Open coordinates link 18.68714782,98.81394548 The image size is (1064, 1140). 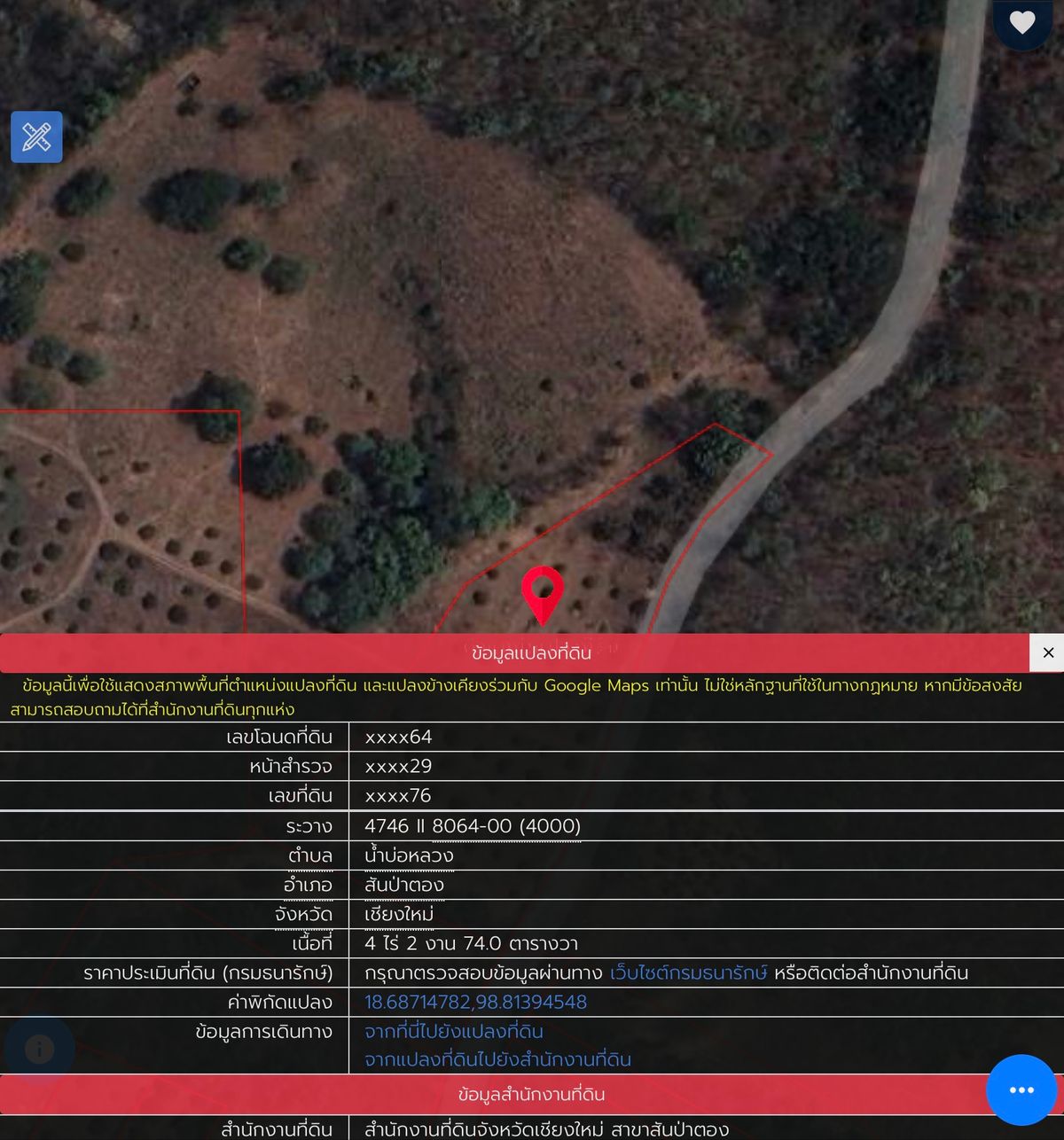(476, 1003)
